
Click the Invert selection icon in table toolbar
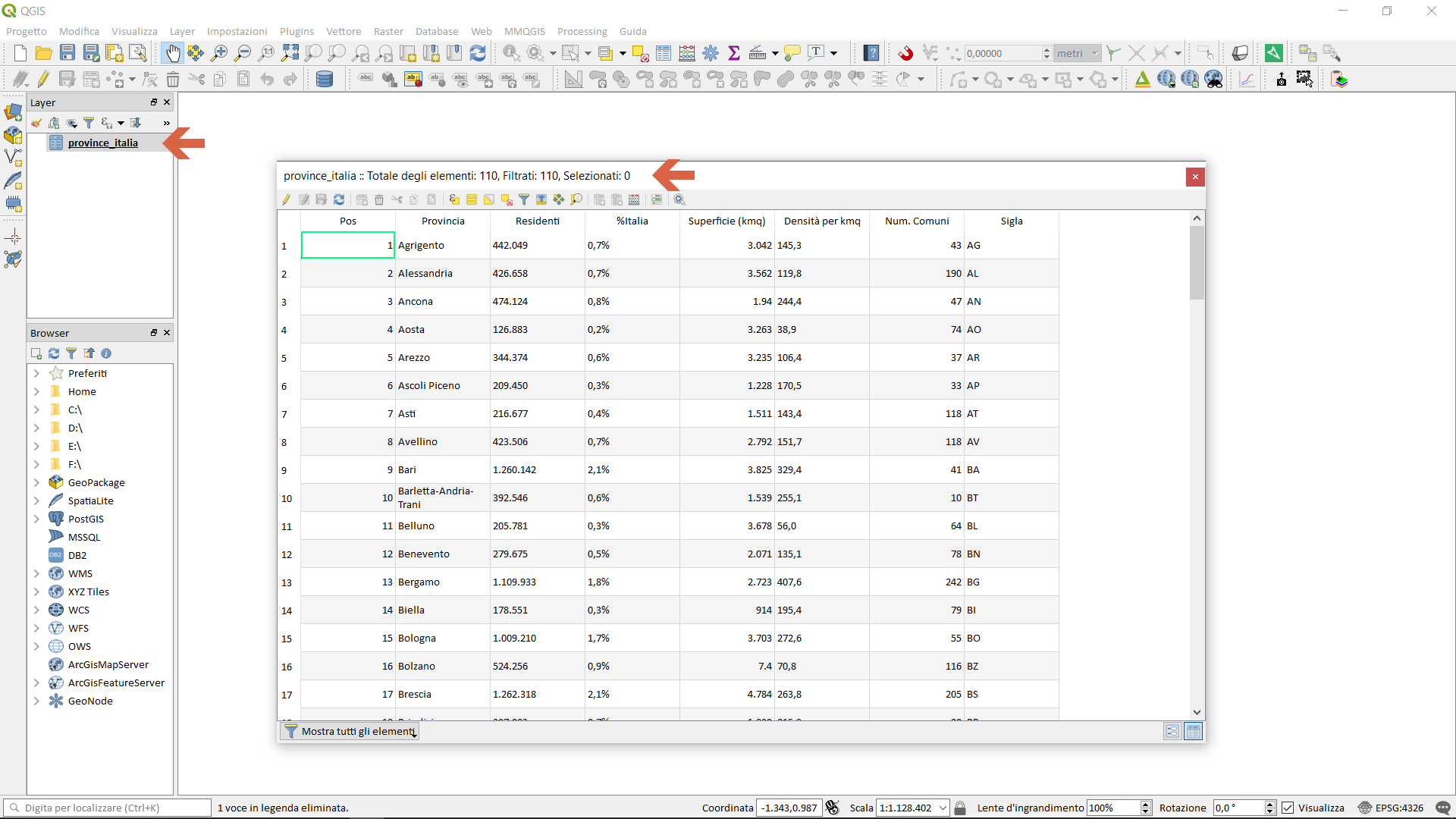pyautogui.click(x=489, y=199)
